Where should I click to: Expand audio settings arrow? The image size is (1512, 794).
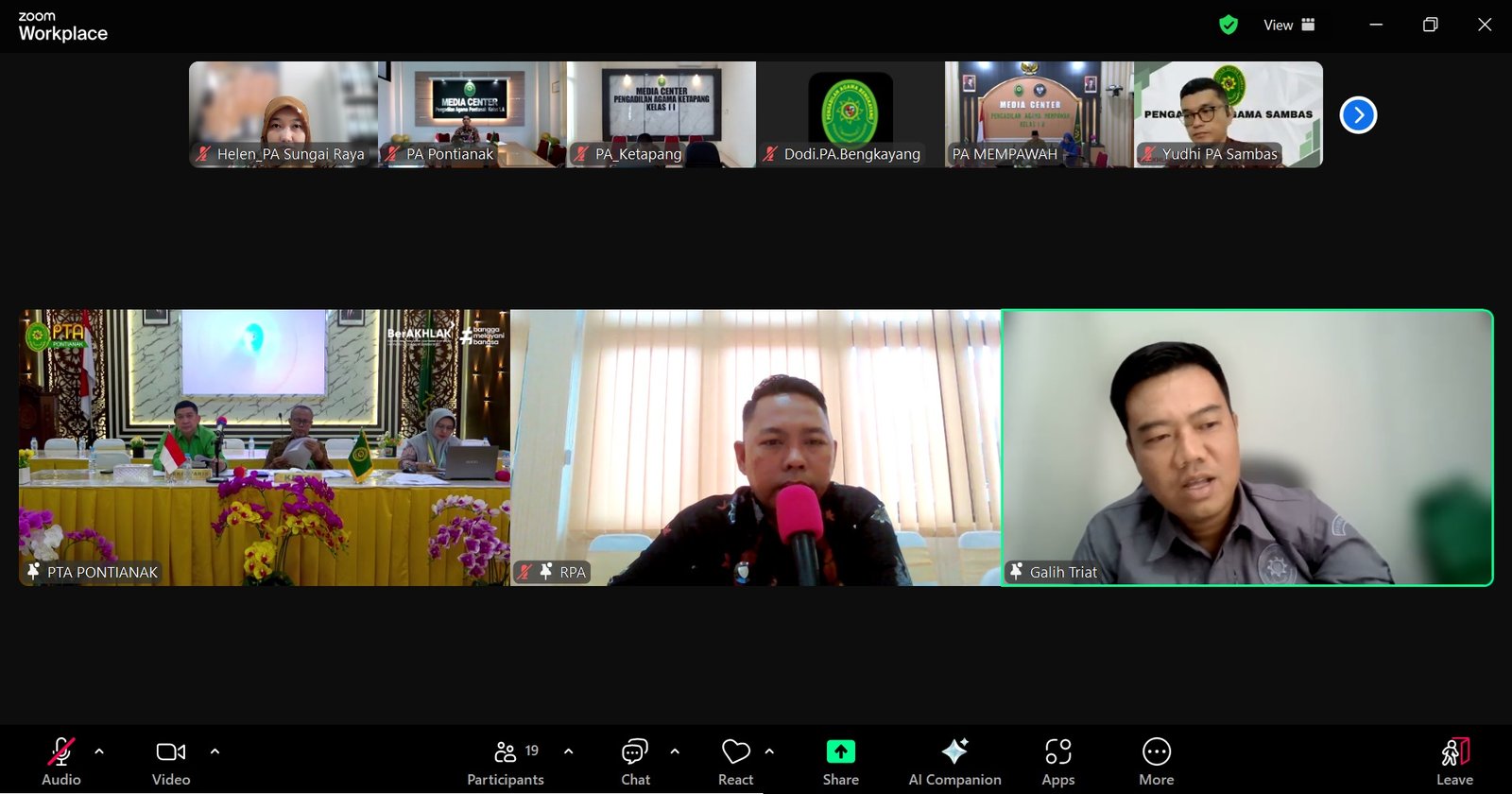(x=99, y=751)
